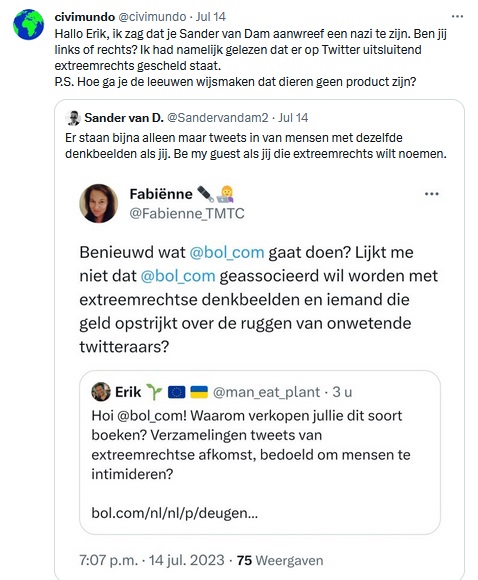Click Erik's small profile avatar

[101, 392]
